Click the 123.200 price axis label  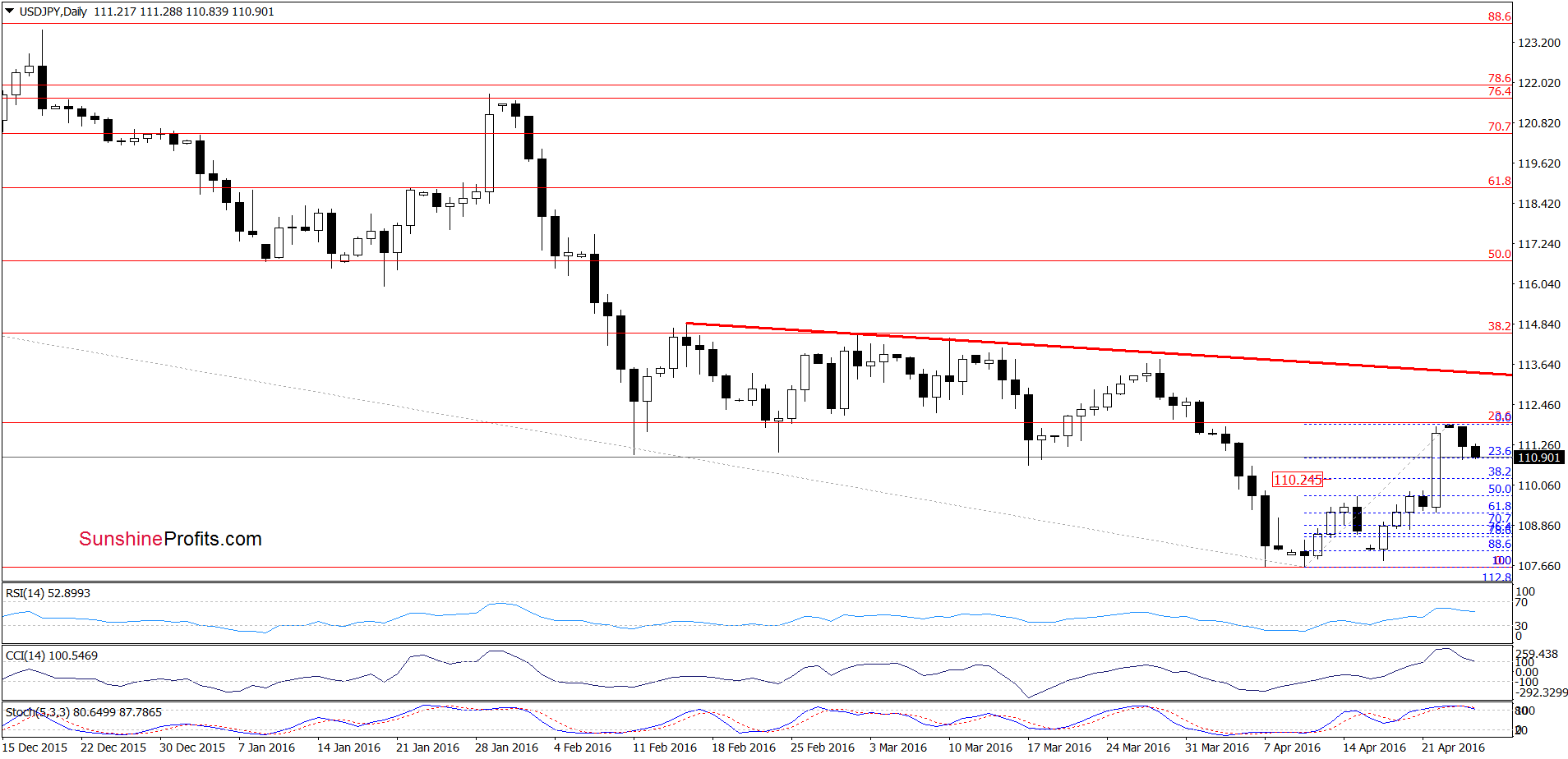pyautogui.click(x=1538, y=43)
